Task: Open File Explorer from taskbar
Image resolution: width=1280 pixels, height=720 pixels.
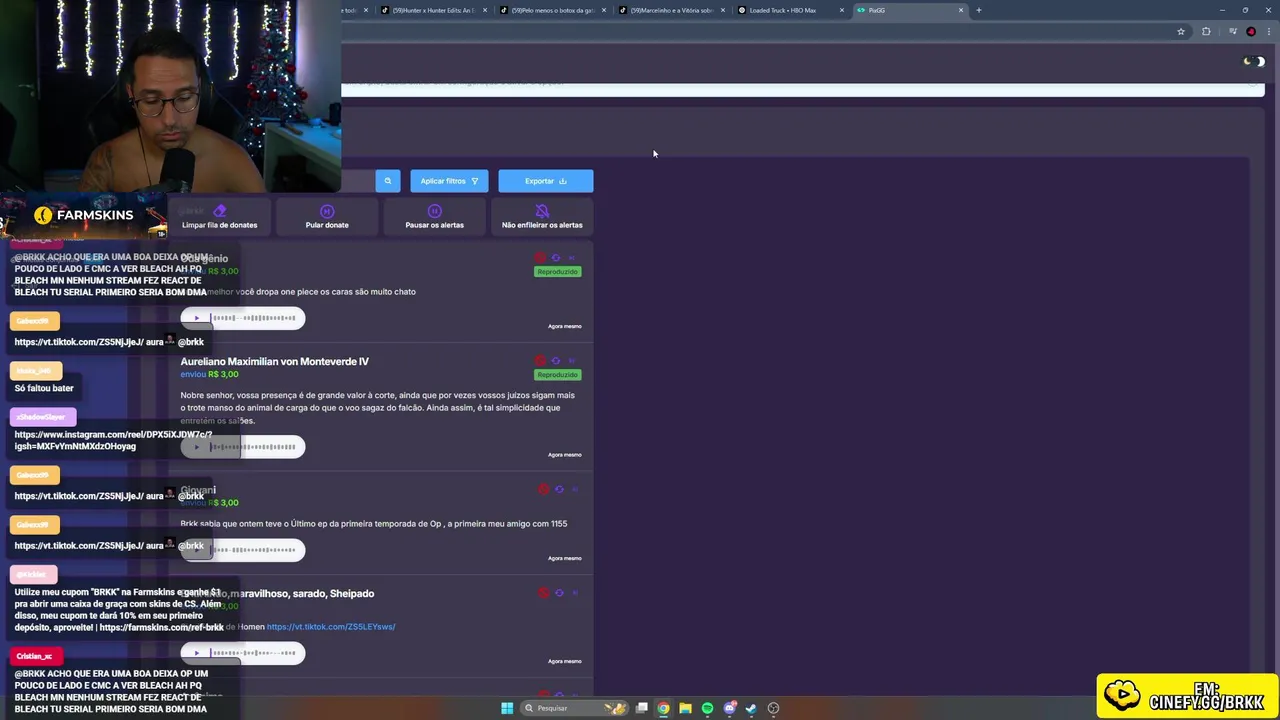Action: [685, 708]
